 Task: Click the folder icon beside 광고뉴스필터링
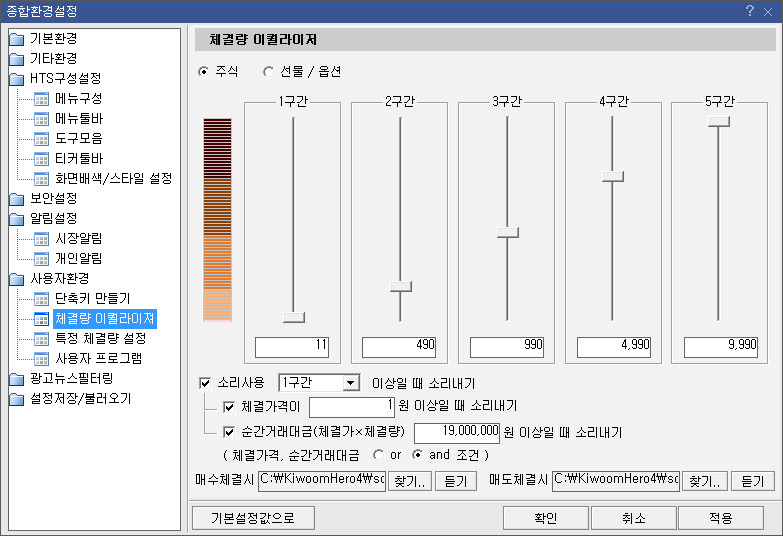[x=16, y=379]
